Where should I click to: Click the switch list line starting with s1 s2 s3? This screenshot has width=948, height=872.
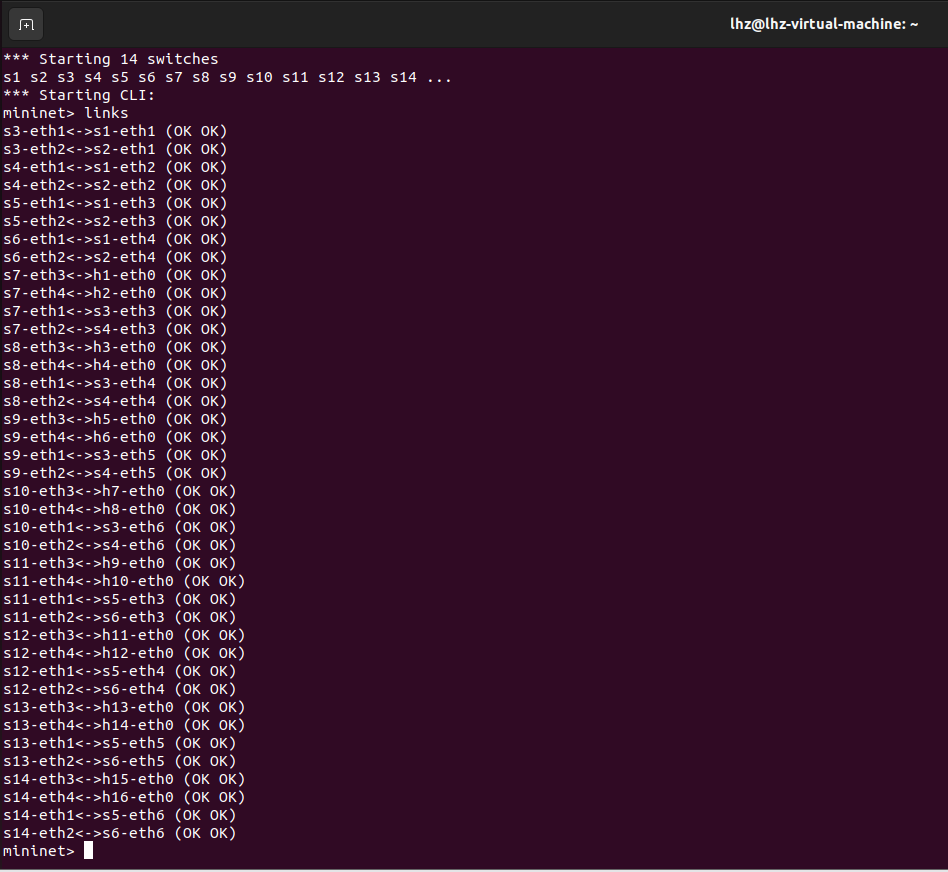[x=227, y=77]
